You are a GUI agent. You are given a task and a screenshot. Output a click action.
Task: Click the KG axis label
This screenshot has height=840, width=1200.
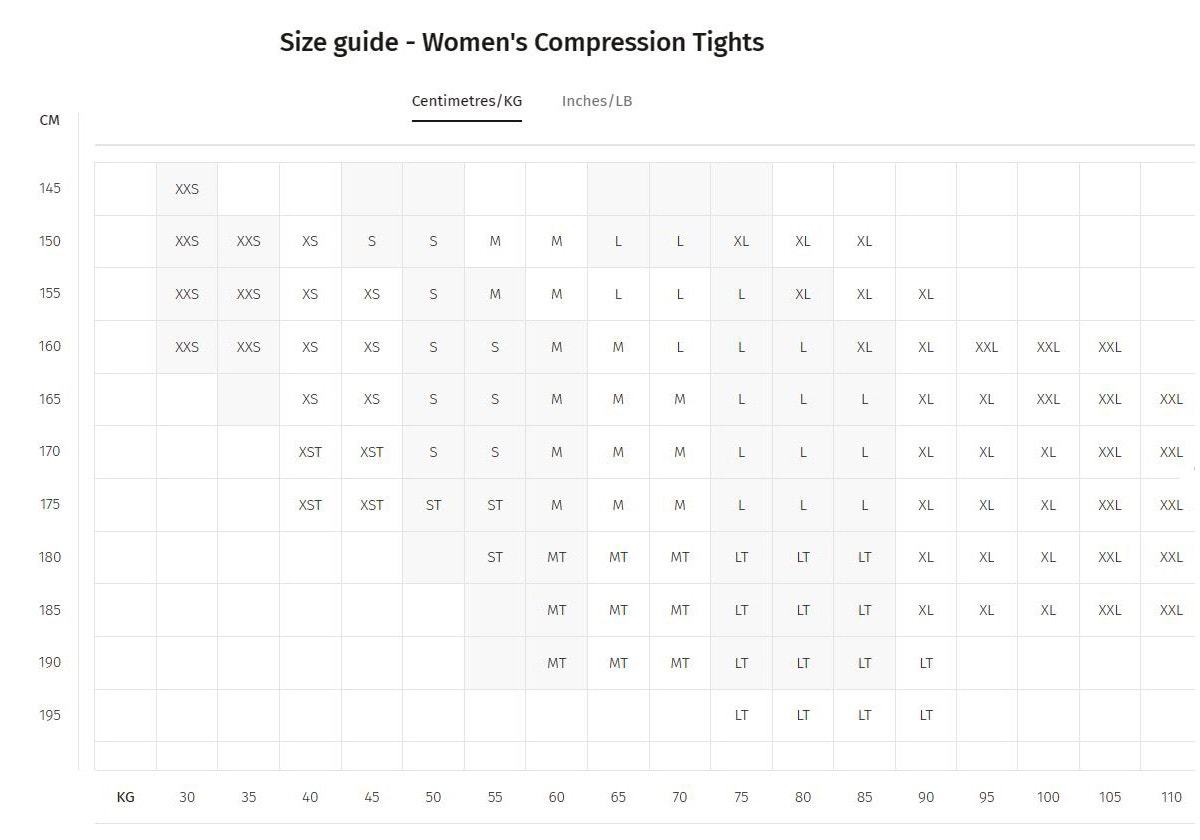126,797
